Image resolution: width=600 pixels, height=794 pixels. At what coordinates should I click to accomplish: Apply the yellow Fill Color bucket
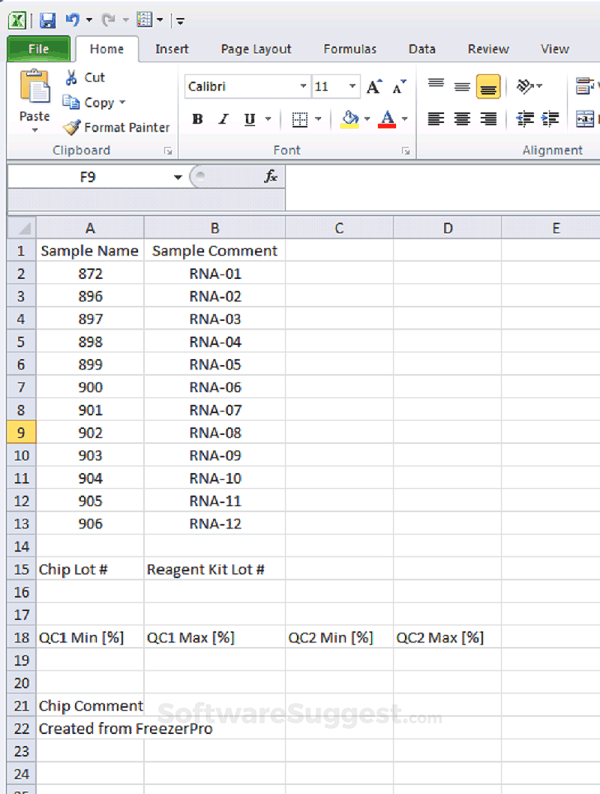tap(350, 120)
